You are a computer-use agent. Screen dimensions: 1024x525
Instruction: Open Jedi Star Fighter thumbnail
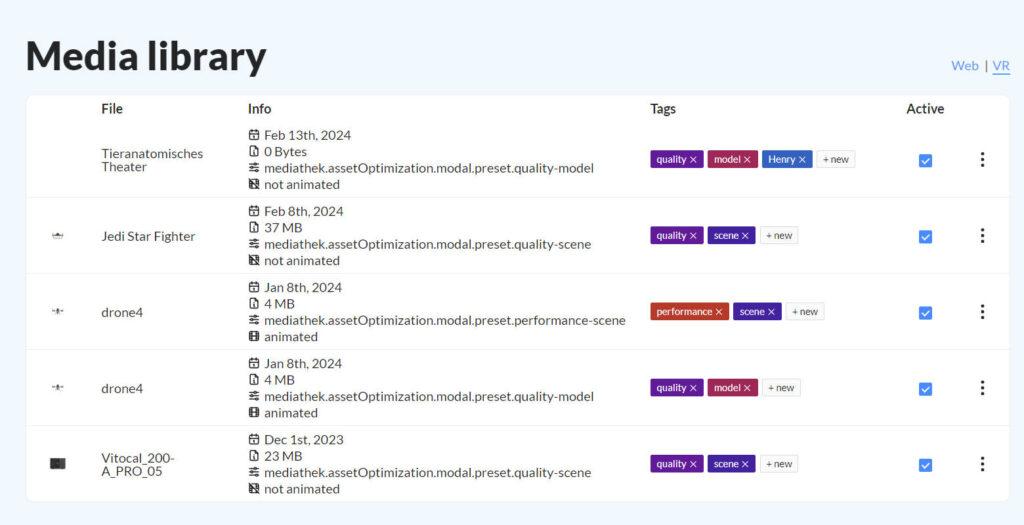tap(57, 236)
